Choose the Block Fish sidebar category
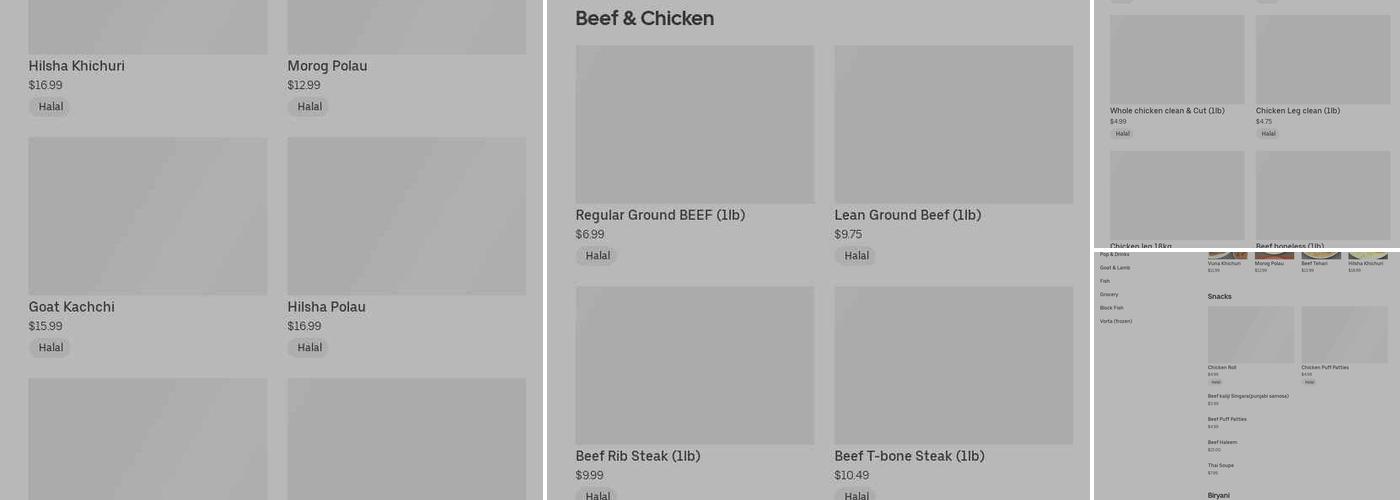Screen dimensions: 1400x500 [x=1112, y=308]
